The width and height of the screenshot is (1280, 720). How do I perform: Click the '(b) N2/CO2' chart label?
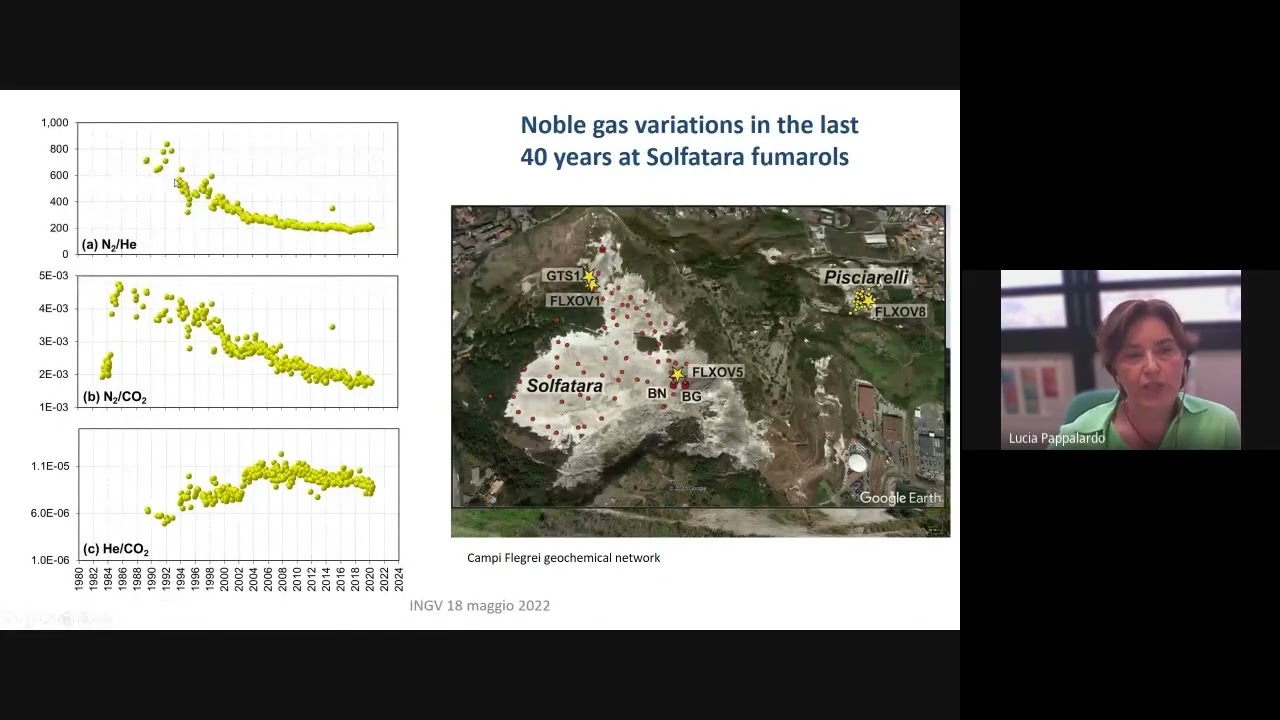click(115, 398)
